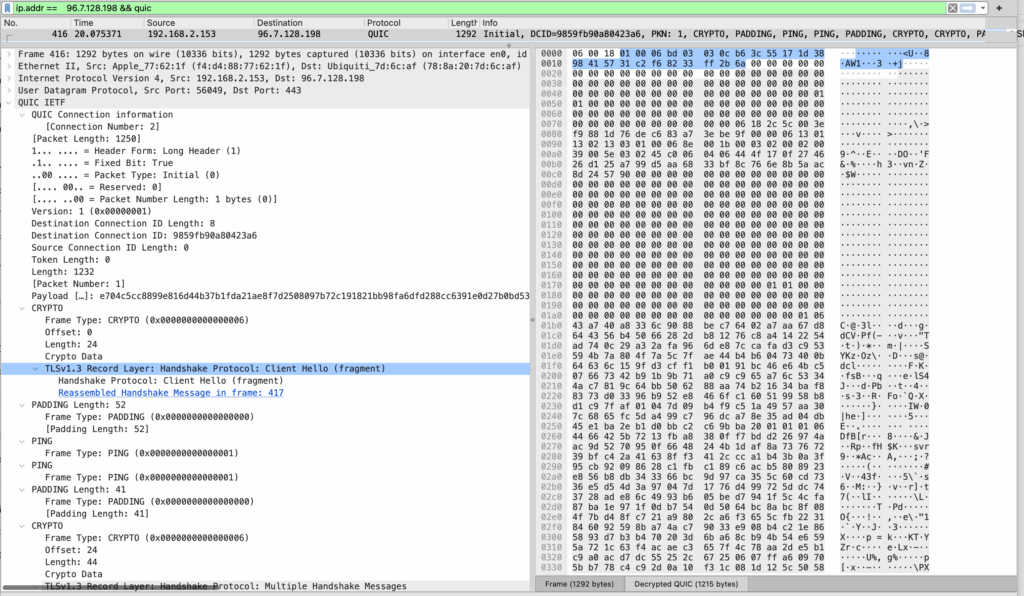Screen dimensions: 1024x596
Task: Expand the Ethernet II tree node
Action: [8, 66]
